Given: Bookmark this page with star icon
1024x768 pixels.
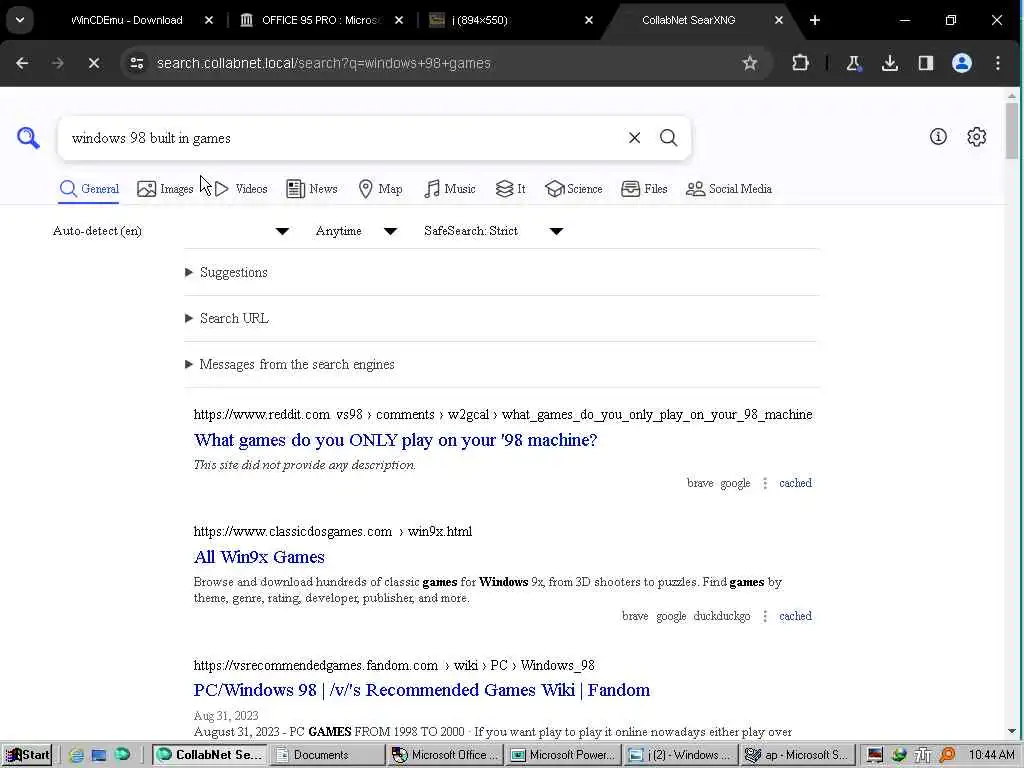Looking at the screenshot, I should [750, 63].
